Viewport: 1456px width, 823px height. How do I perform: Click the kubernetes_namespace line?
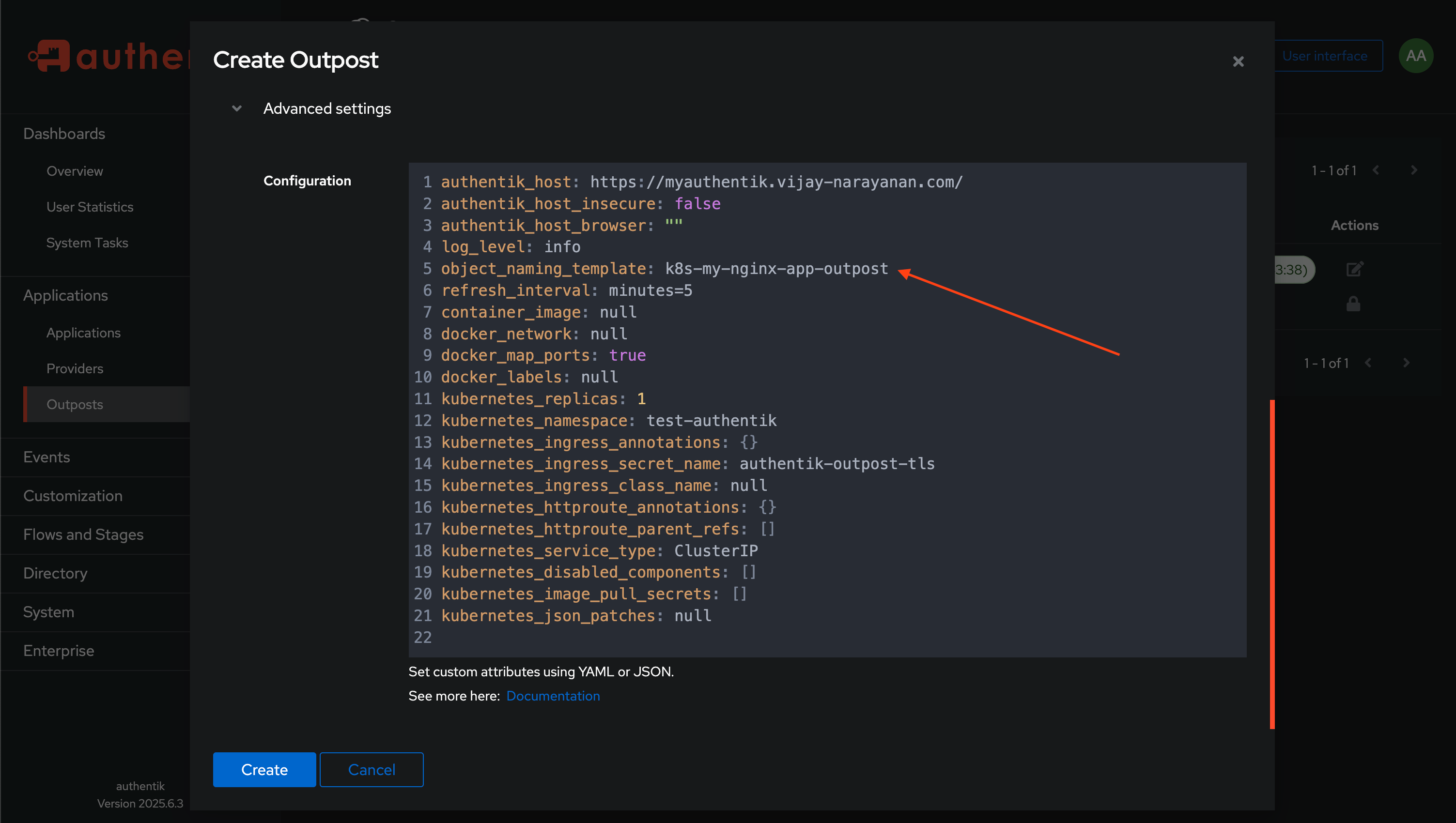coord(608,421)
